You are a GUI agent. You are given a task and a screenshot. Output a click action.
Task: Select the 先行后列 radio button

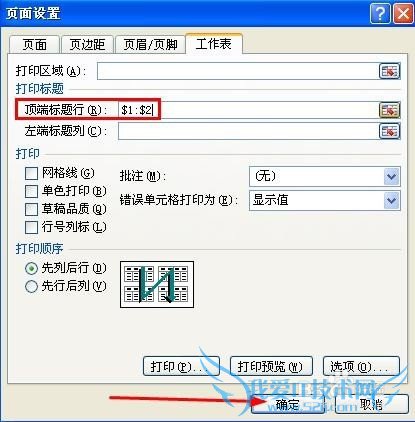tap(31, 286)
